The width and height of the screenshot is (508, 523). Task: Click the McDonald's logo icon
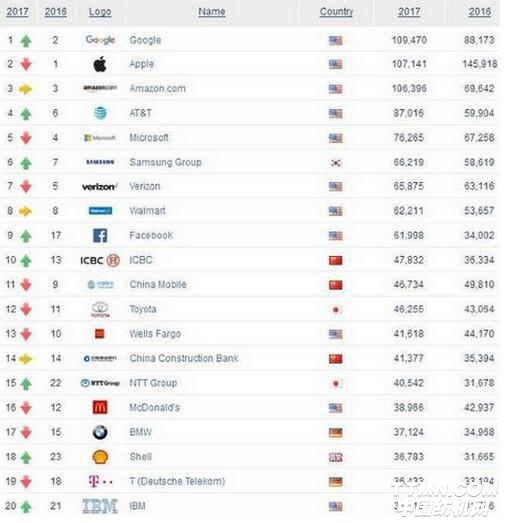pyautogui.click(x=100, y=407)
